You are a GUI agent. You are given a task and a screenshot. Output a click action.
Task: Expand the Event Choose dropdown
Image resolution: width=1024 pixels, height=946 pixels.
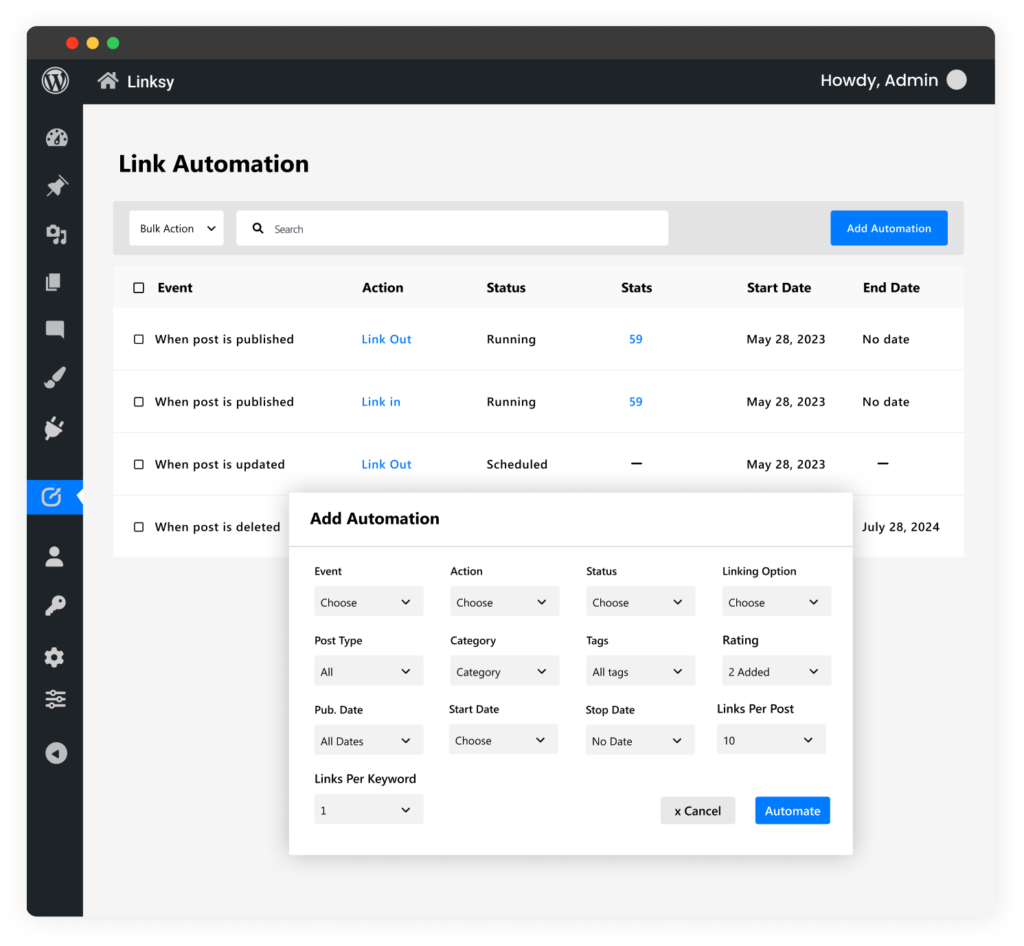pyautogui.click(x=368, y=601)
